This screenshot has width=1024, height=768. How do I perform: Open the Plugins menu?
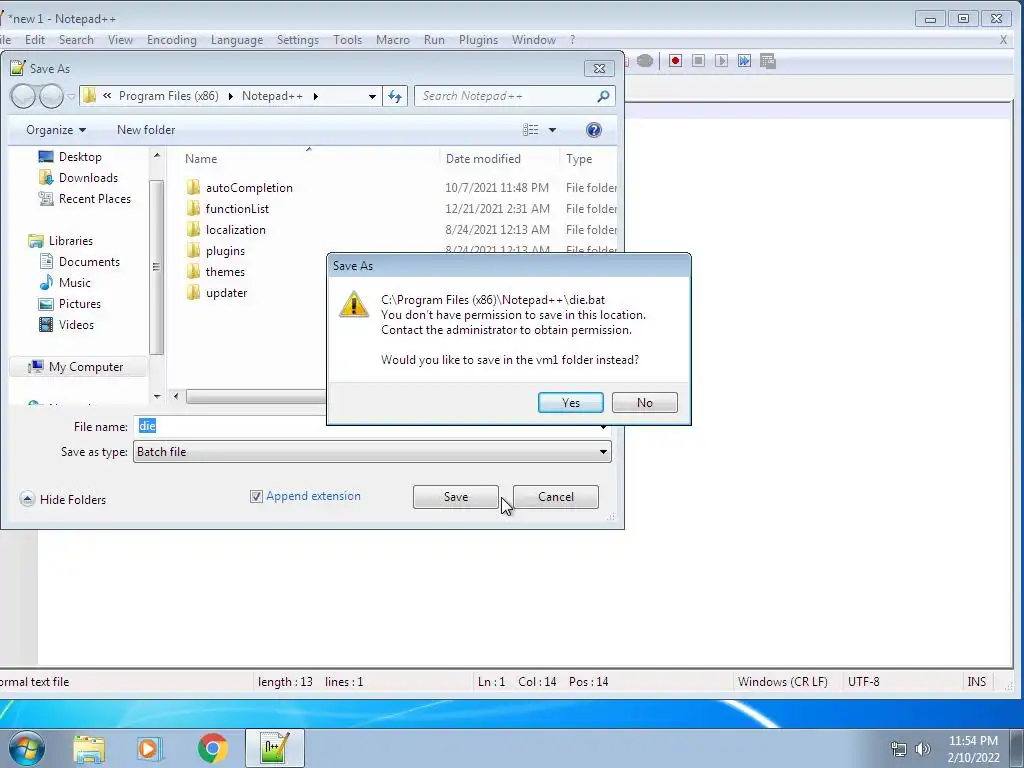pos(478,40)
